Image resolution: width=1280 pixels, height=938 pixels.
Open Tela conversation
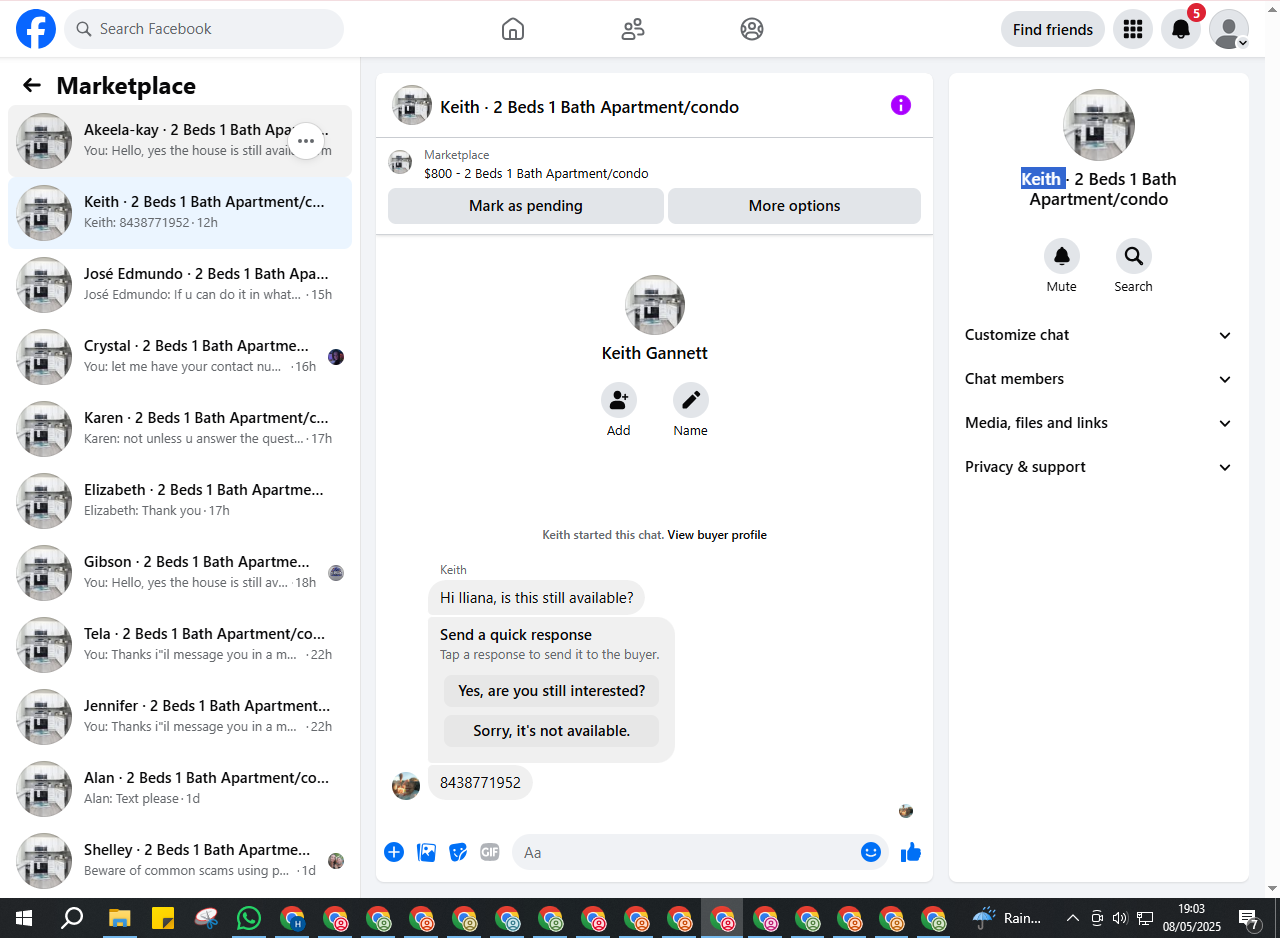click(180, 645)
